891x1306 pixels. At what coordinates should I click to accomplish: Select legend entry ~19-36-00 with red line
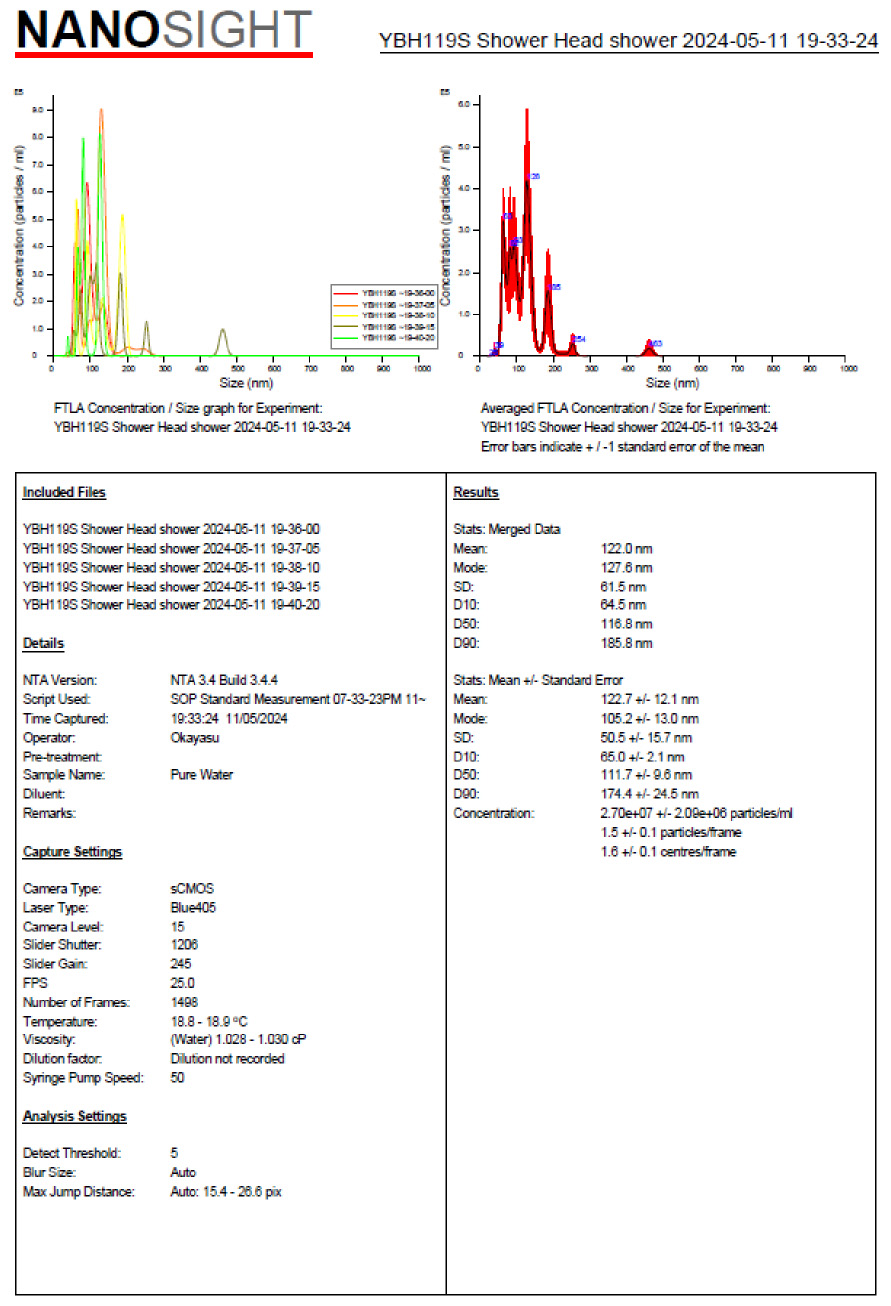(384, 291)
